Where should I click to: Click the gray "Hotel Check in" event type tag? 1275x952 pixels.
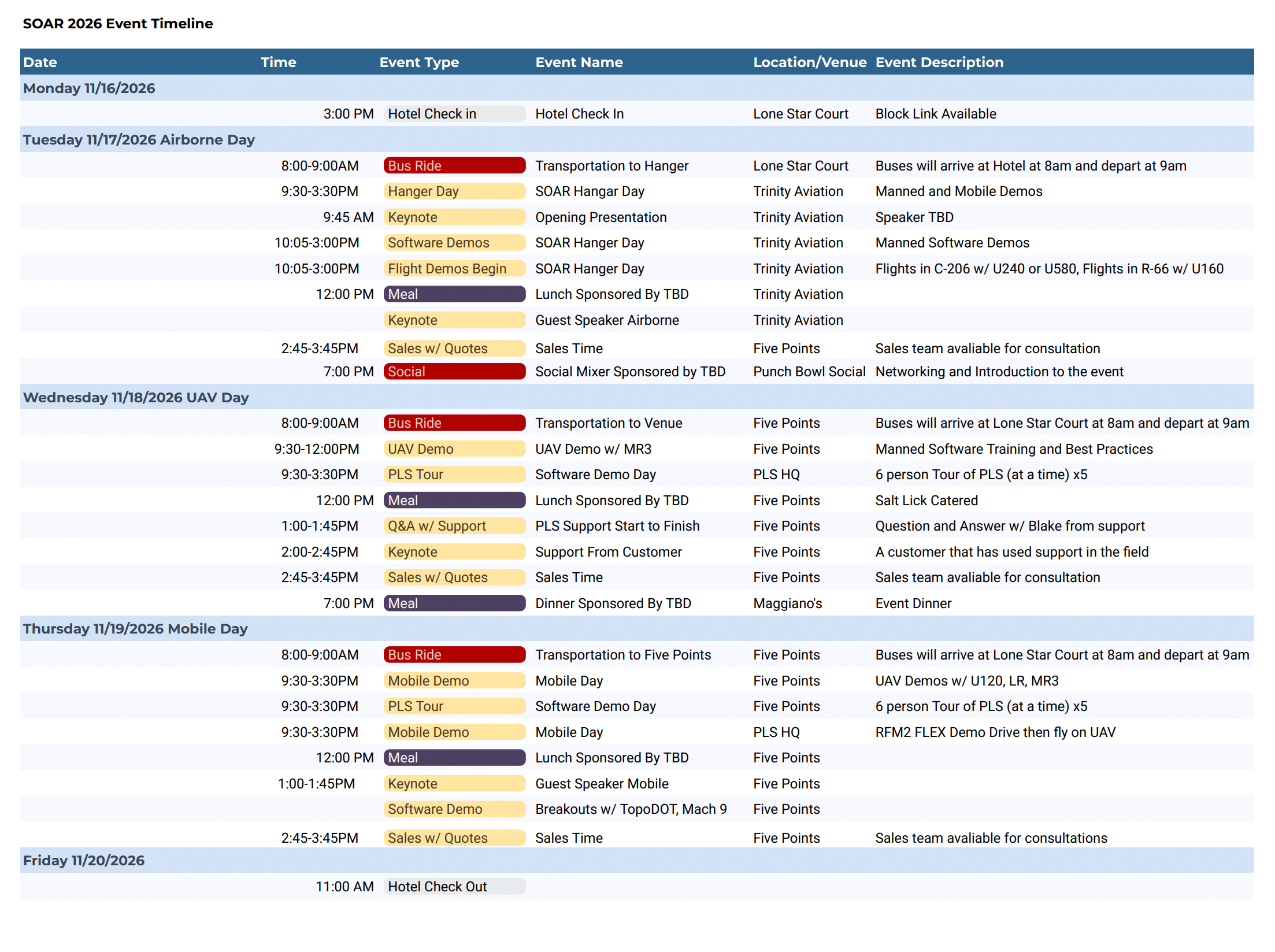click(x=454, y=114)
